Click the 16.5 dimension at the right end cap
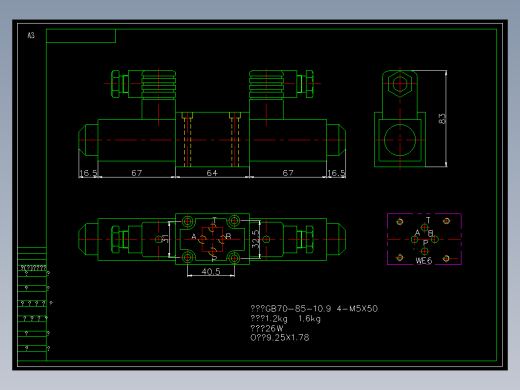The height and width of the screenshot is (390, 520). tap(336, 173)
